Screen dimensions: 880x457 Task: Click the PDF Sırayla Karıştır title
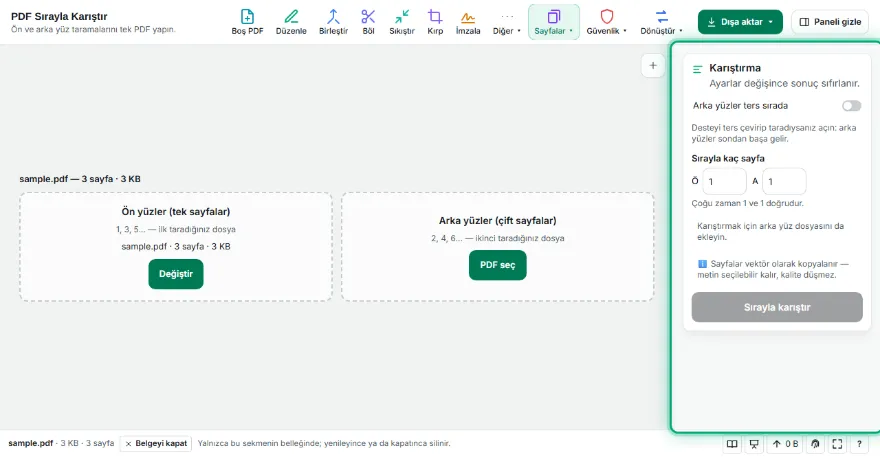click(x=59, y=16)
